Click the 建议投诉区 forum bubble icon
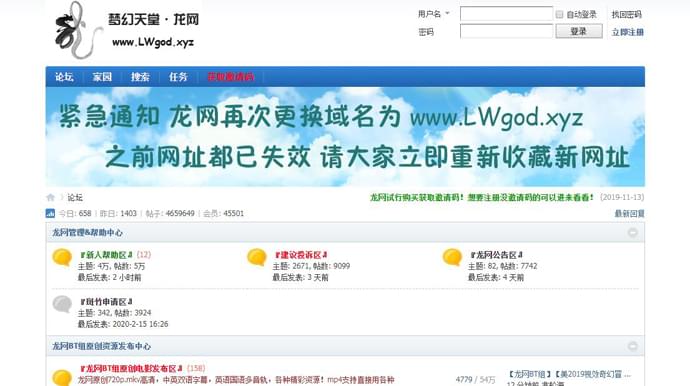 (x=257, y=257)
